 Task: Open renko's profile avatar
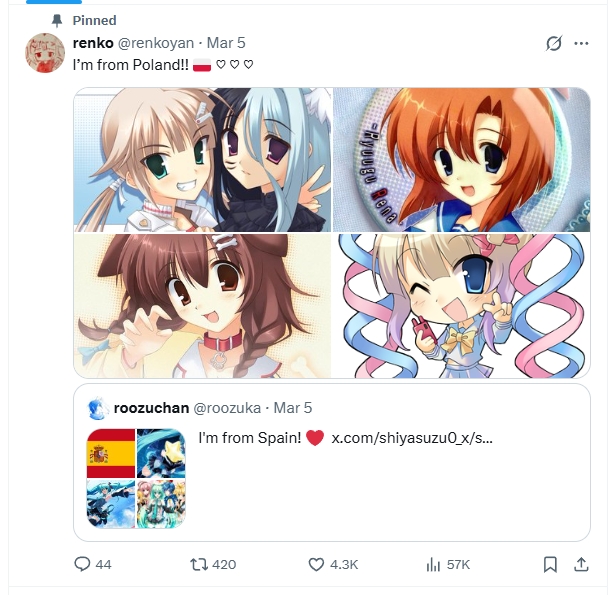45,53
